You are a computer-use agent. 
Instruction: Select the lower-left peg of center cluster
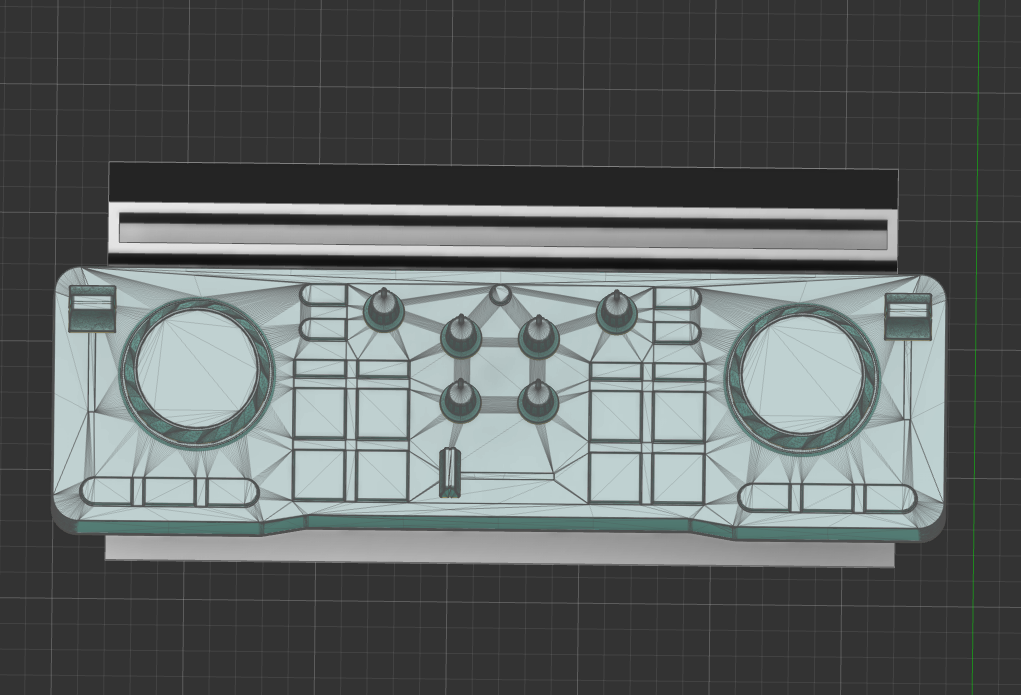click(462, 400)
